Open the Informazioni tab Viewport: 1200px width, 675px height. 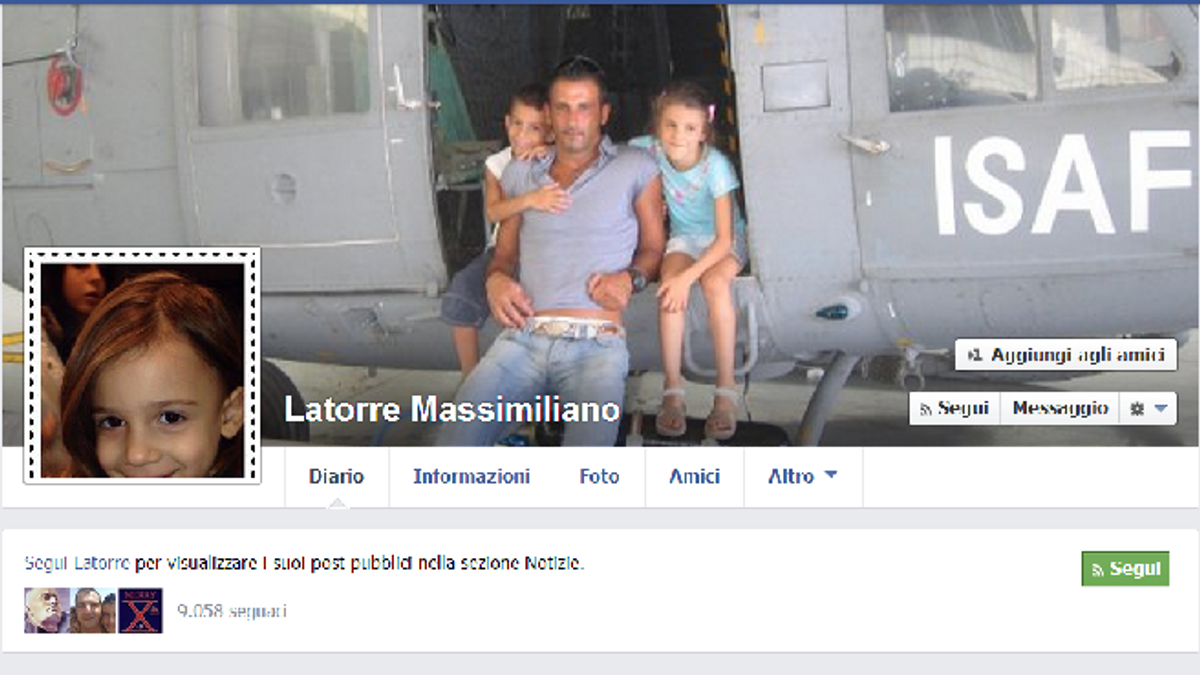472,477
